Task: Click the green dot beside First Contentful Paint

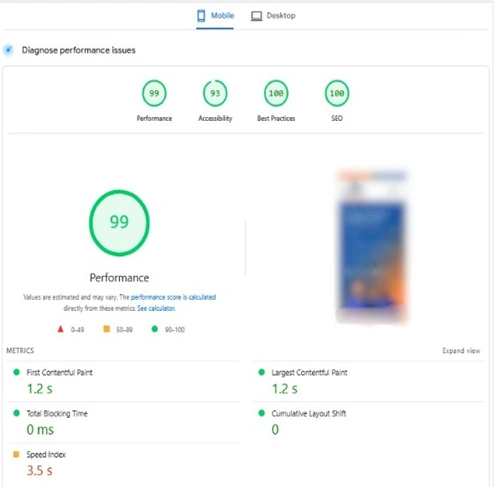Action: [16, 372]
